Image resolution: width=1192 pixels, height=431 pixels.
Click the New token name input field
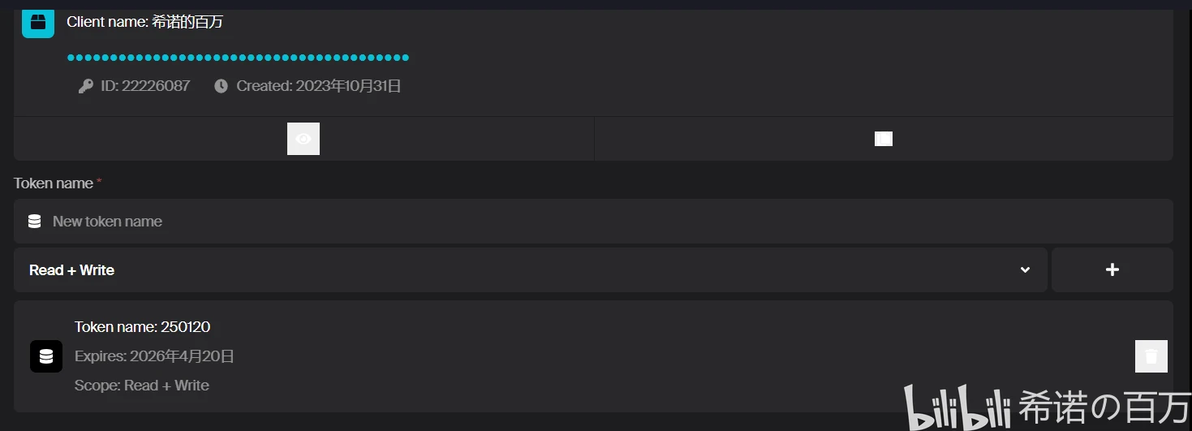pyautogui.click(x=600, y=221)
